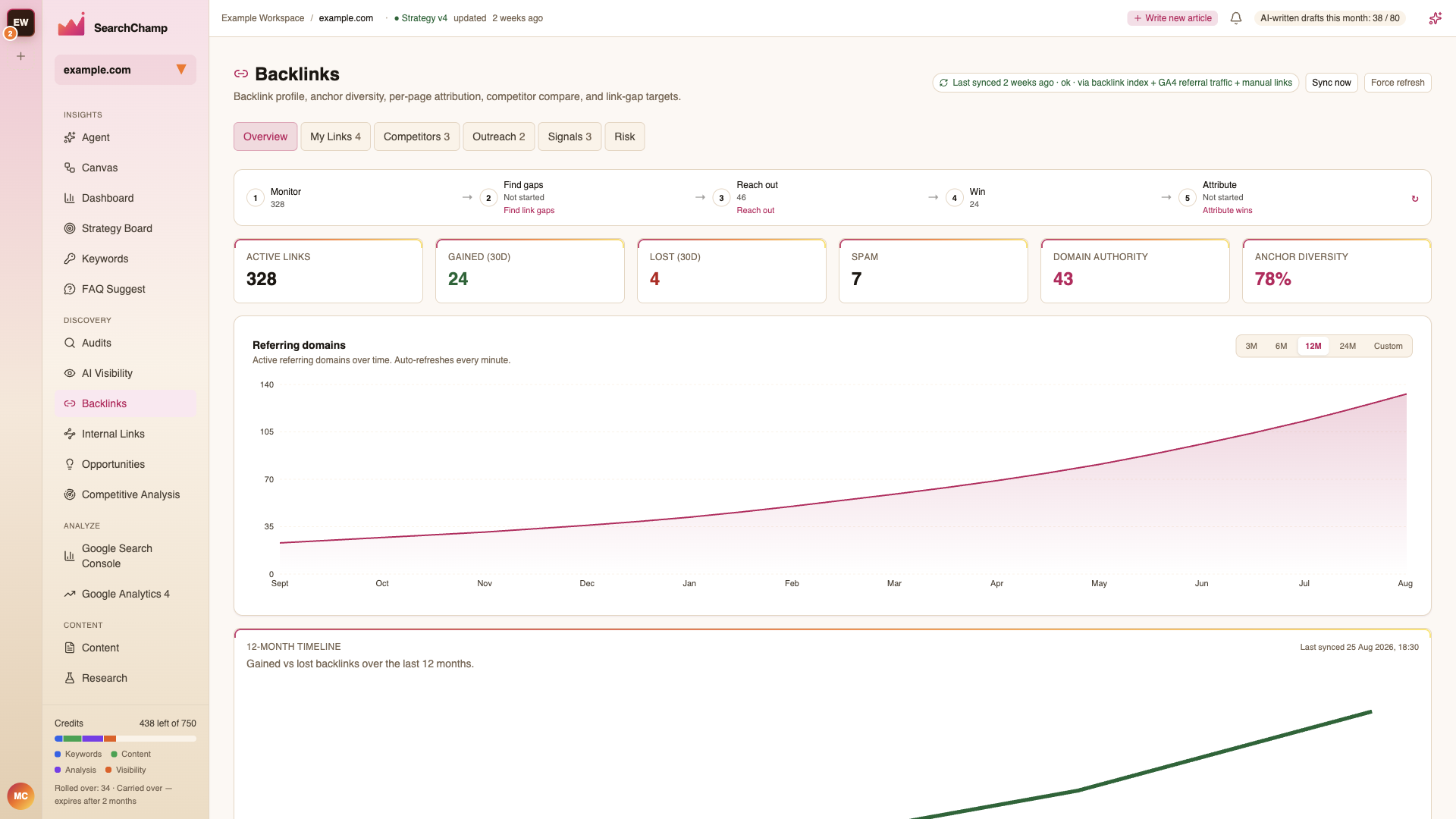
Task: Click the Lost (30D) card
Action: 732,271
